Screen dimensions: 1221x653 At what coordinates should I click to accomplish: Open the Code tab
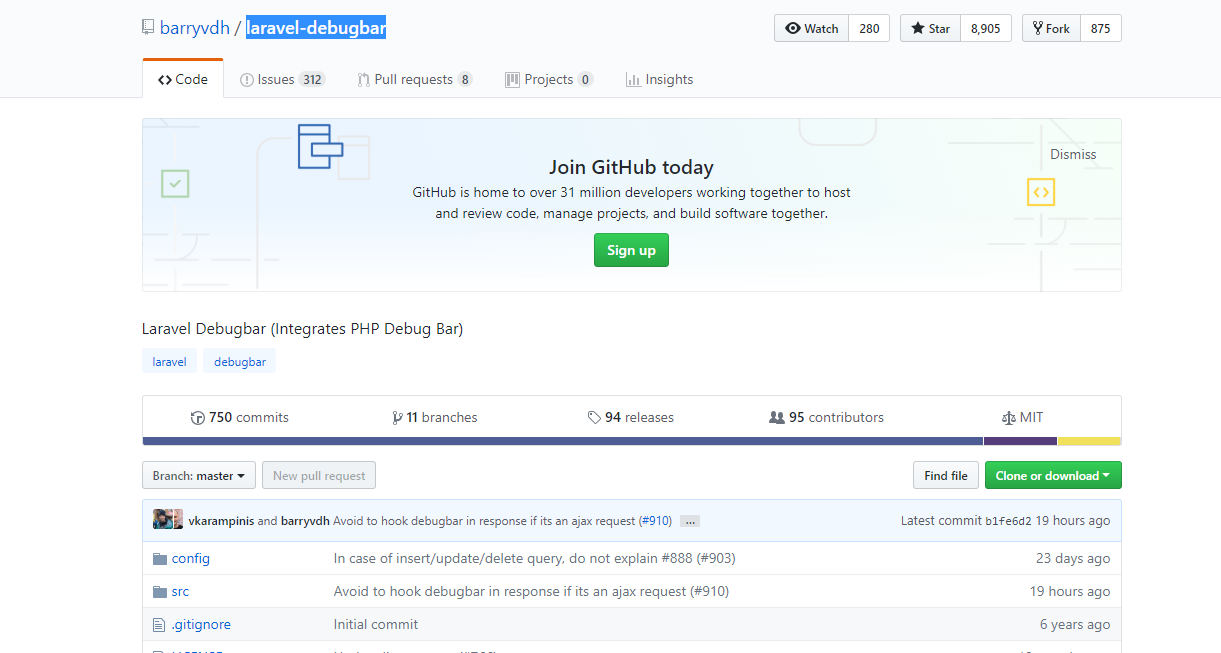point(183,80)
